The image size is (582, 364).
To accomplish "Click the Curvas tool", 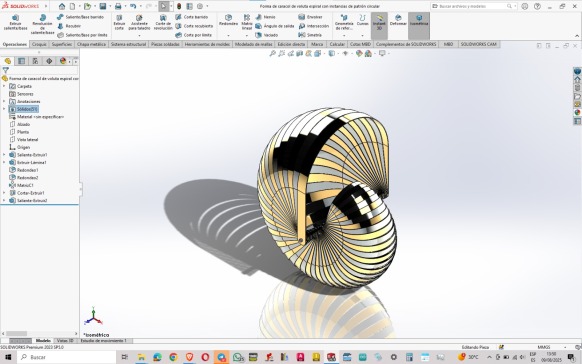I will [x=363, y=20].
